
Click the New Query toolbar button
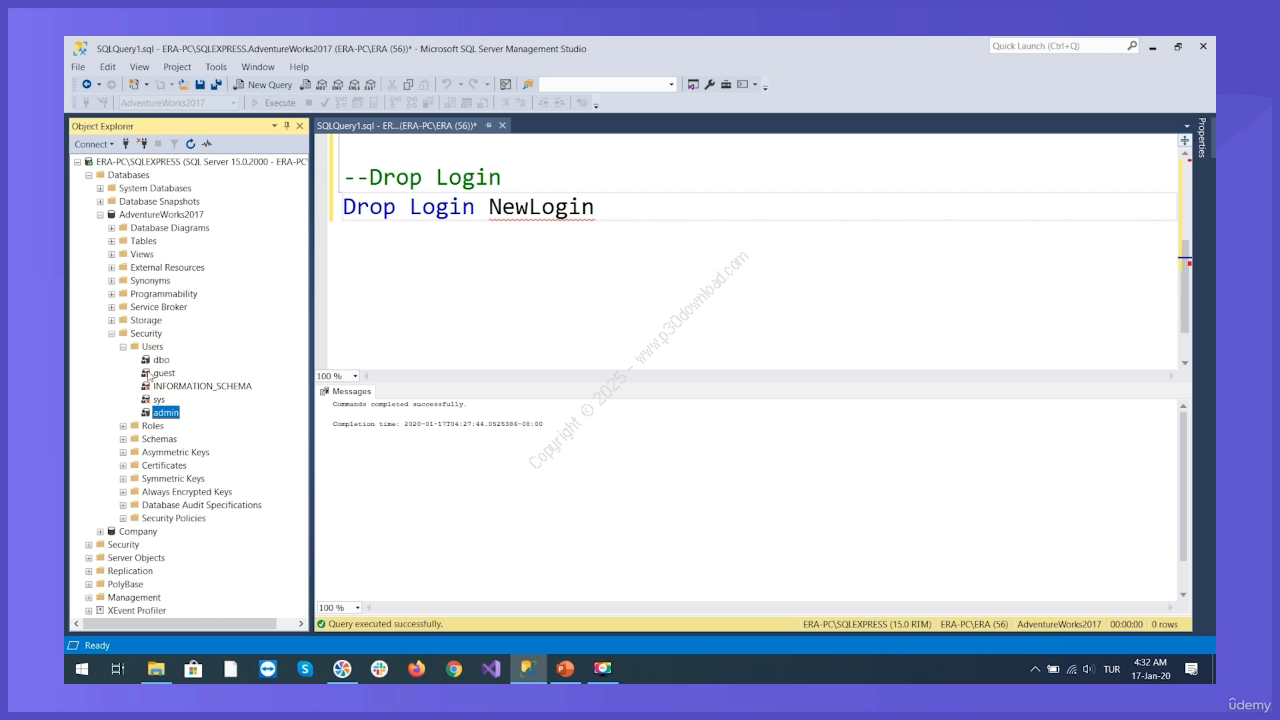click(263, 85)
